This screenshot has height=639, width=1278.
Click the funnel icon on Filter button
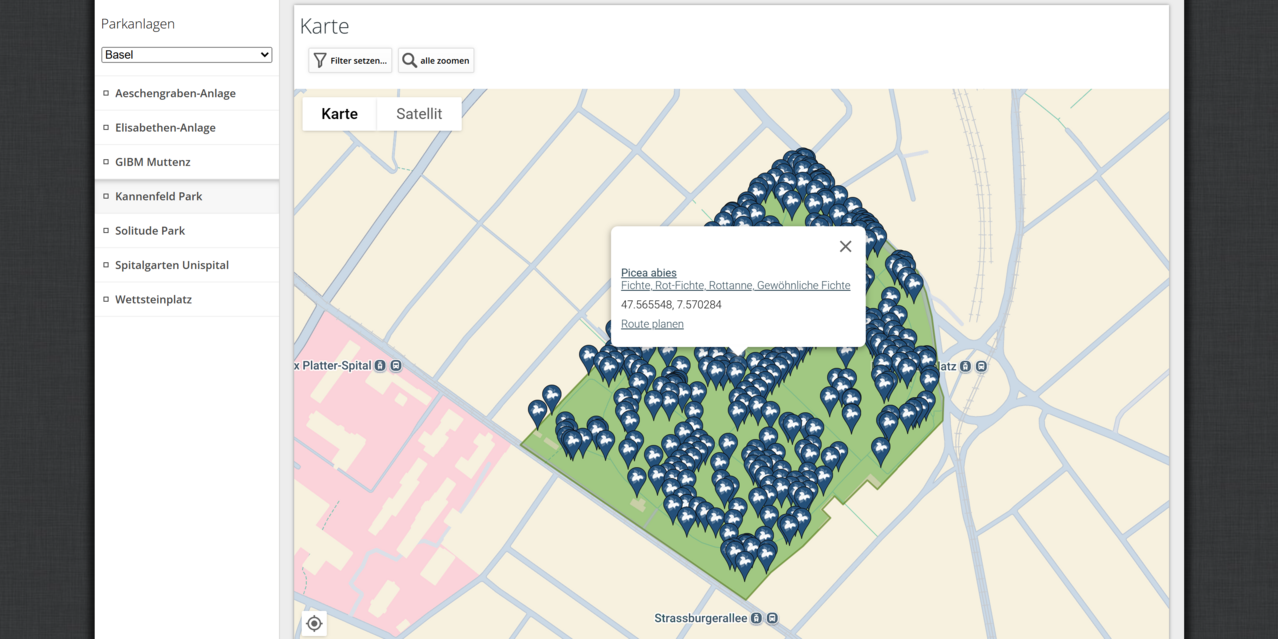click(320, 61)
